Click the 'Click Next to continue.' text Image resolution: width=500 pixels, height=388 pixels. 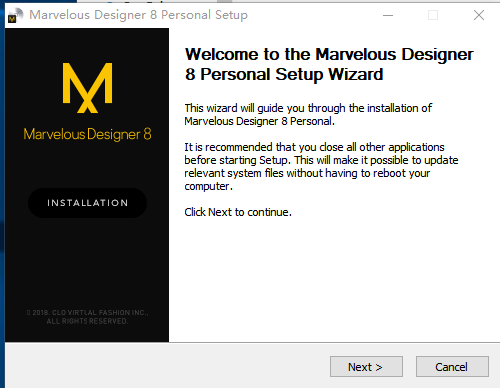point(238,212)
